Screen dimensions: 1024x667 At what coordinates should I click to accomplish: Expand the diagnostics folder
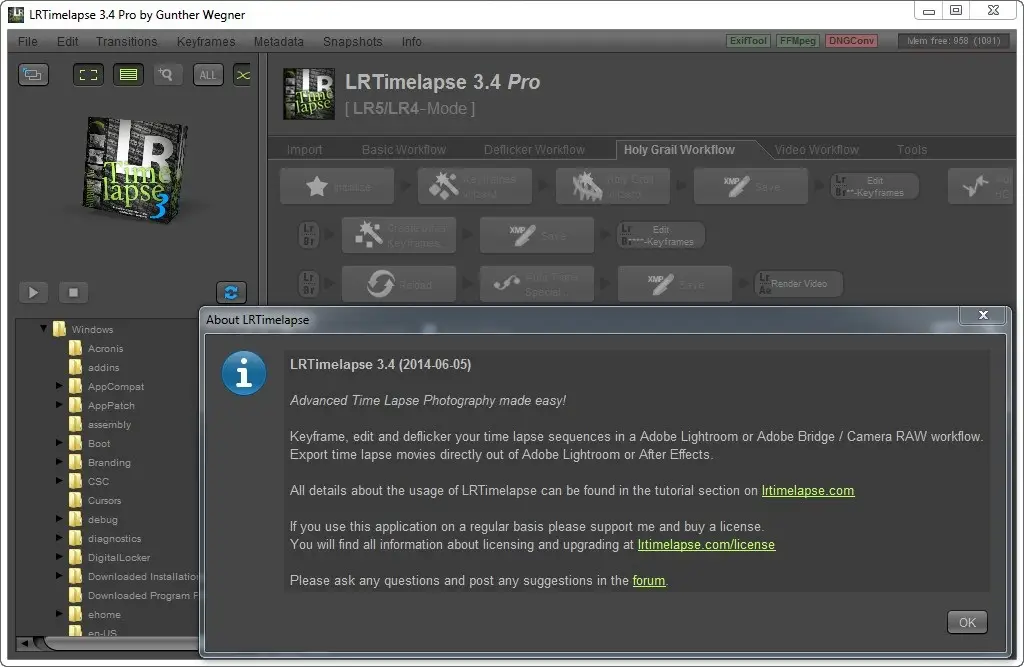(59, 537)
